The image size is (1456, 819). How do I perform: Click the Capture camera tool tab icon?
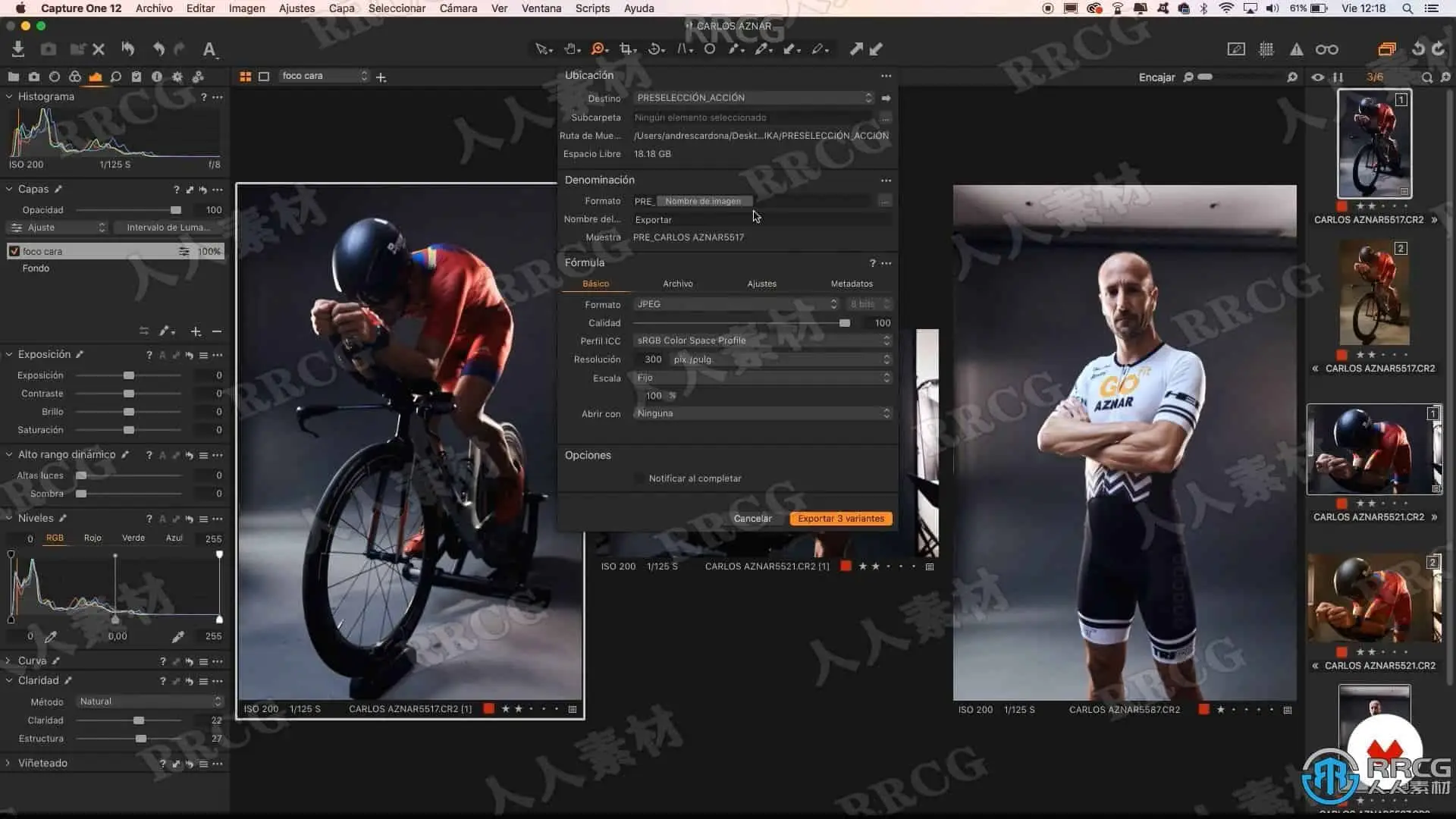(34, 77)
